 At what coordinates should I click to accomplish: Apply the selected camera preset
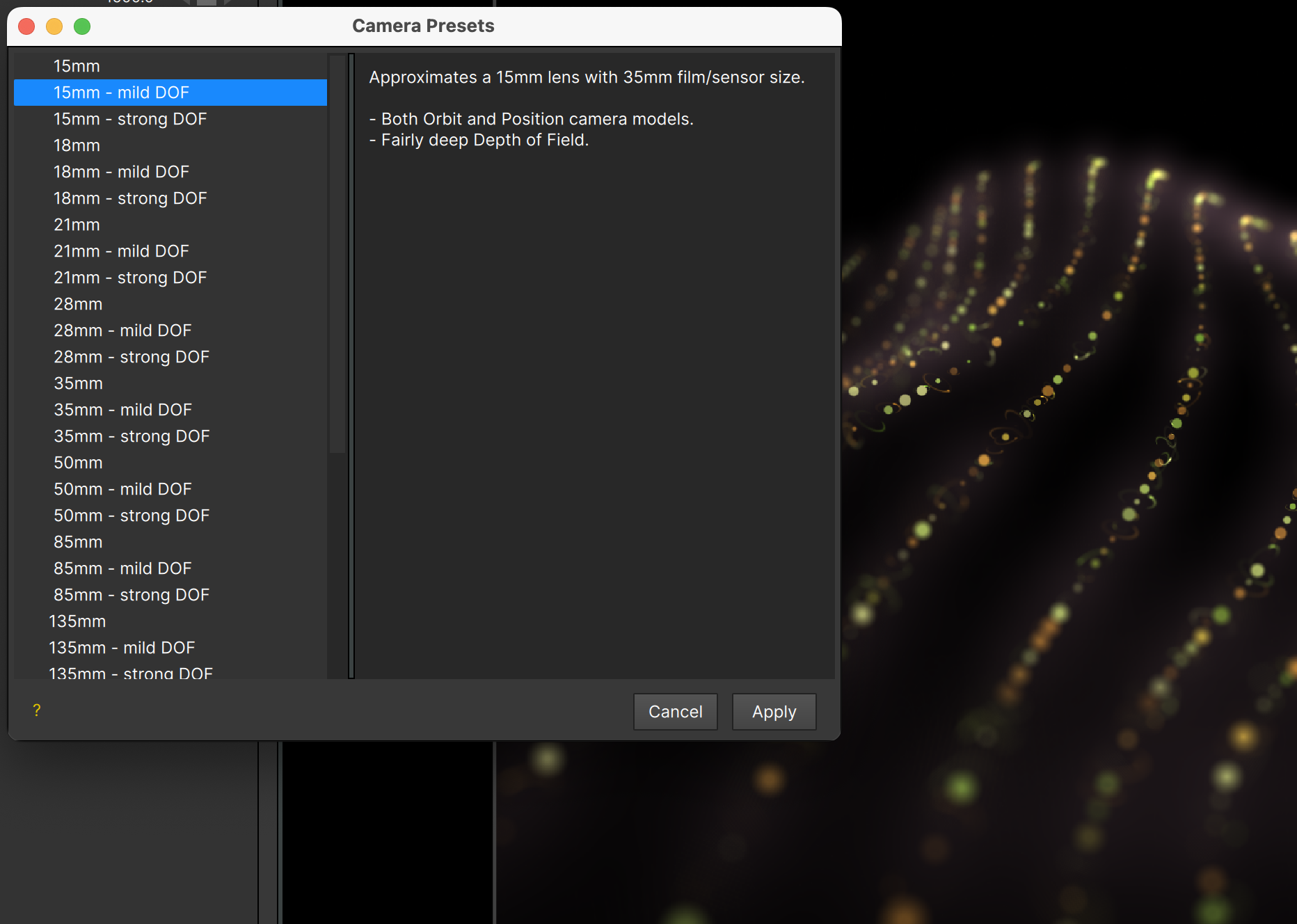(774, 712)
